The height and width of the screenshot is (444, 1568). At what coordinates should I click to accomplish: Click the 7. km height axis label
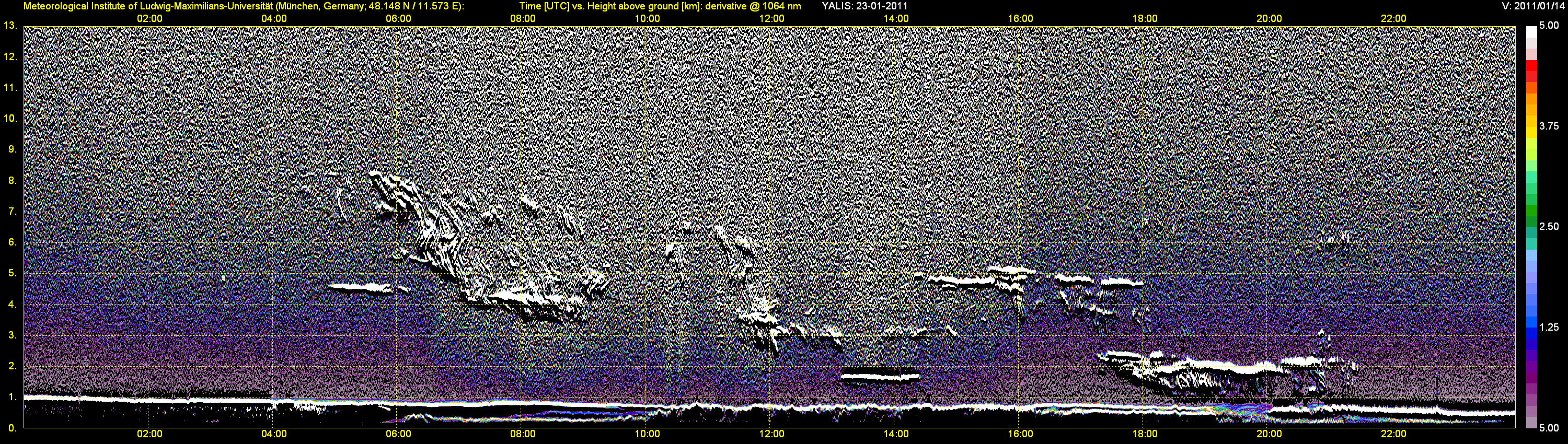(x=12, y=211)
